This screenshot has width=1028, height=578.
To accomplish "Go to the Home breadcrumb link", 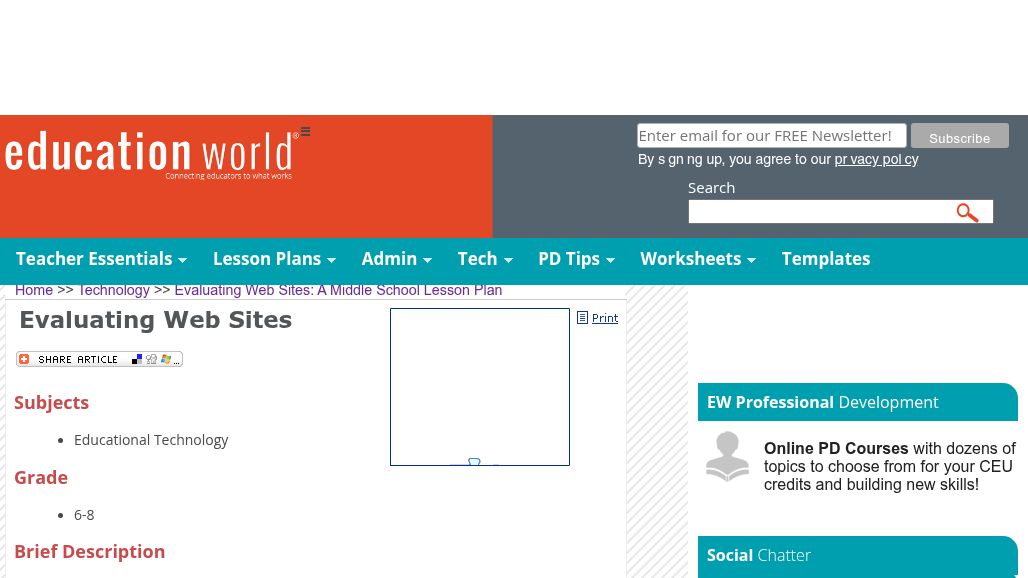I will 34,290.
